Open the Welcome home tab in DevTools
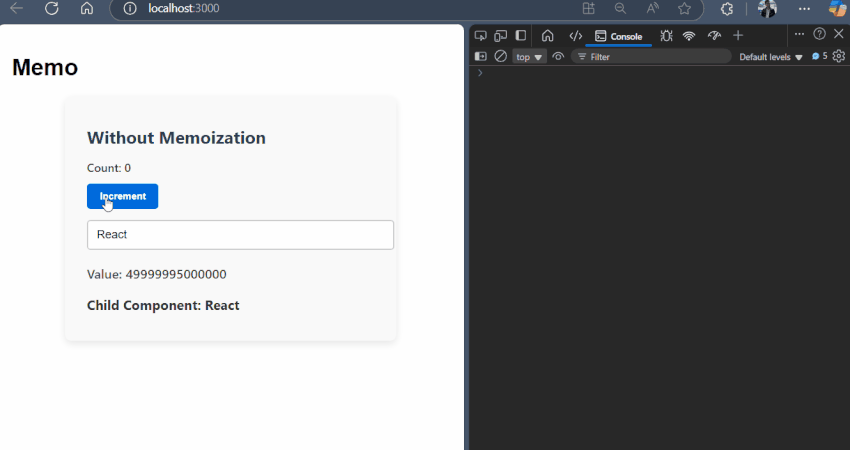Viewport: 850px width, 450px height. tap(547, 36)
